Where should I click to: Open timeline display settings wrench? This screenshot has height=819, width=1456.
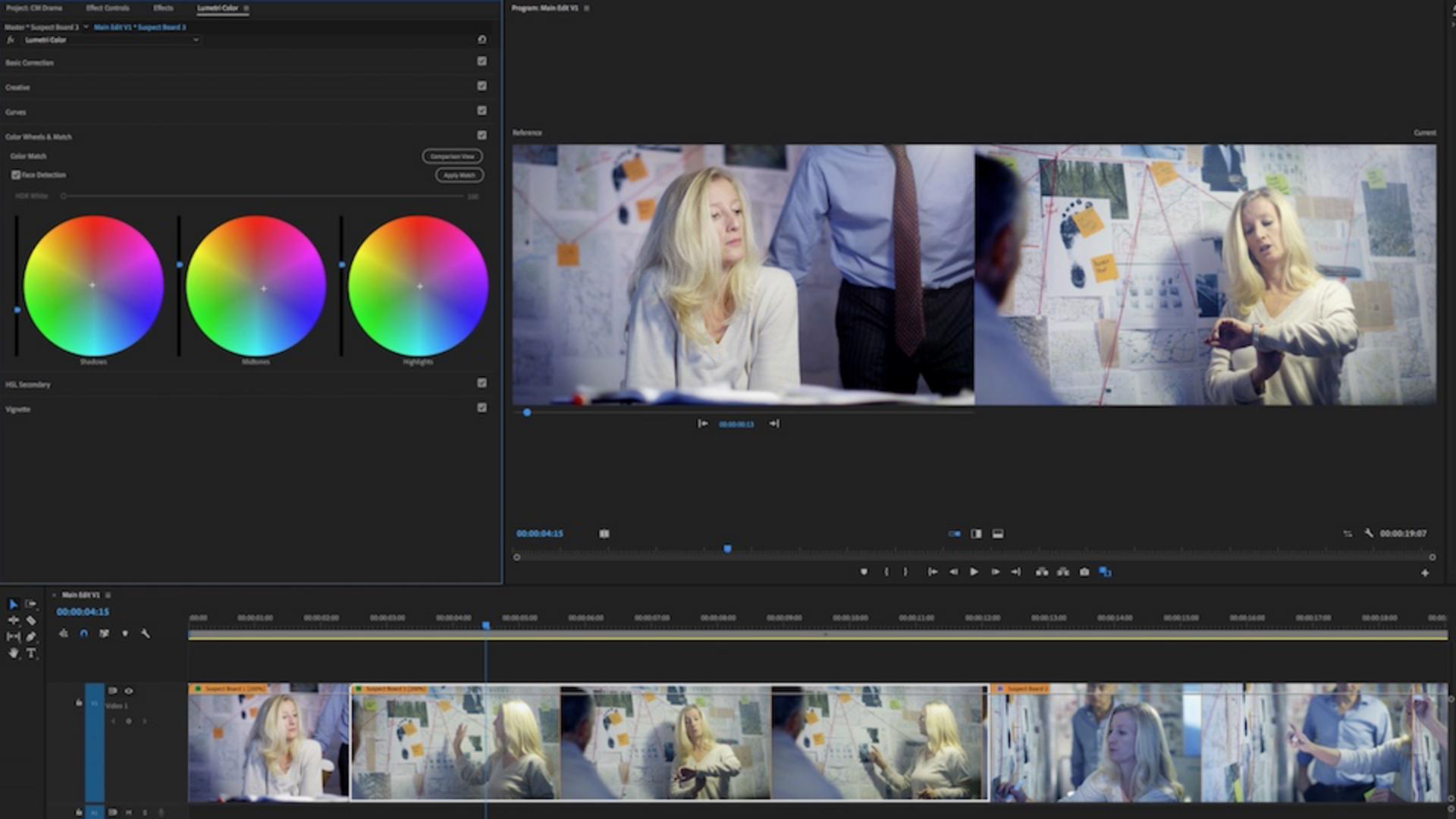click(x=146, y=633)
